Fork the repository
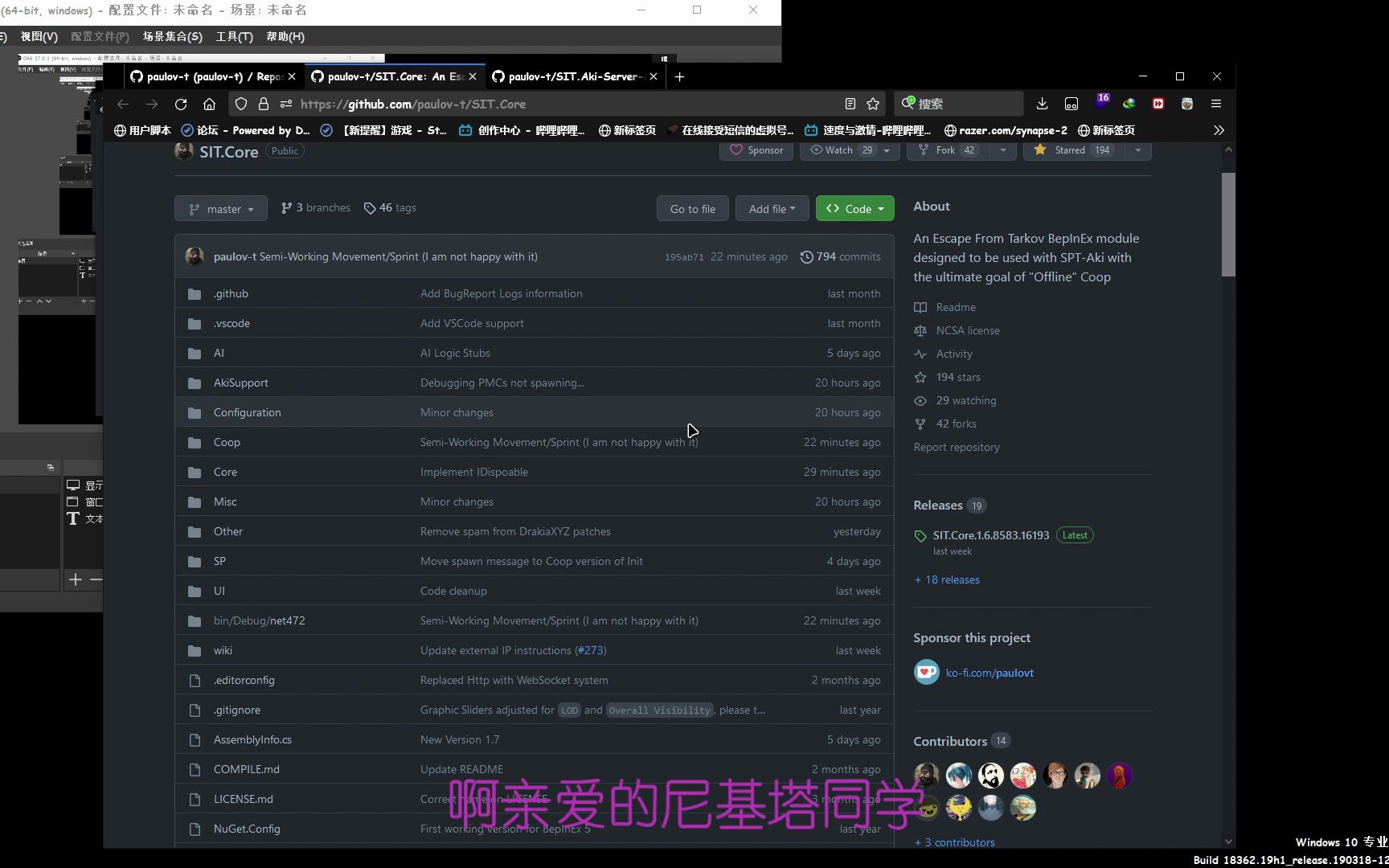The height and width of the screenshot is (868, 1389). tap(949, 150)
